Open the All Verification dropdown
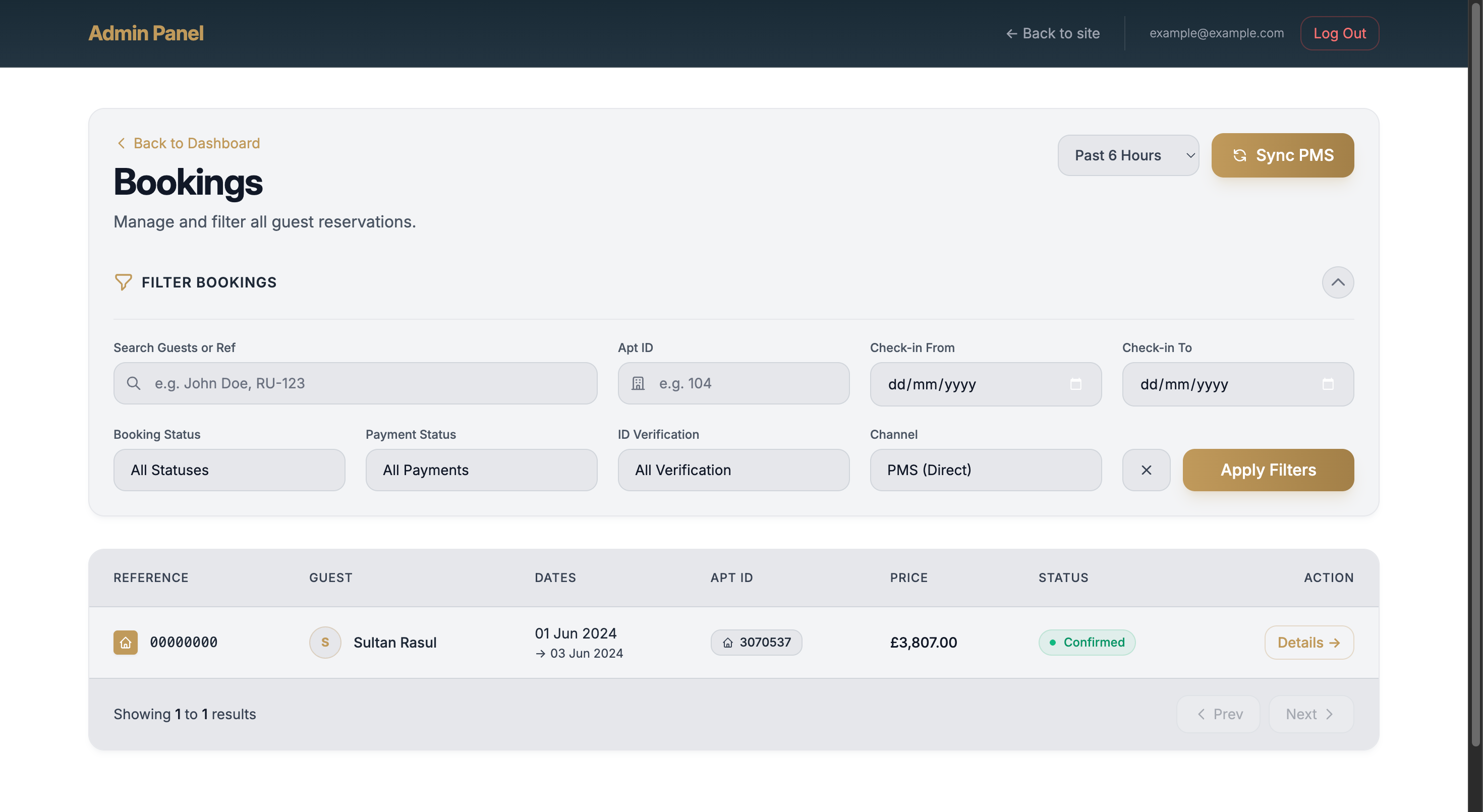Viewport: 1483px width, 812px height. [733, 470]
